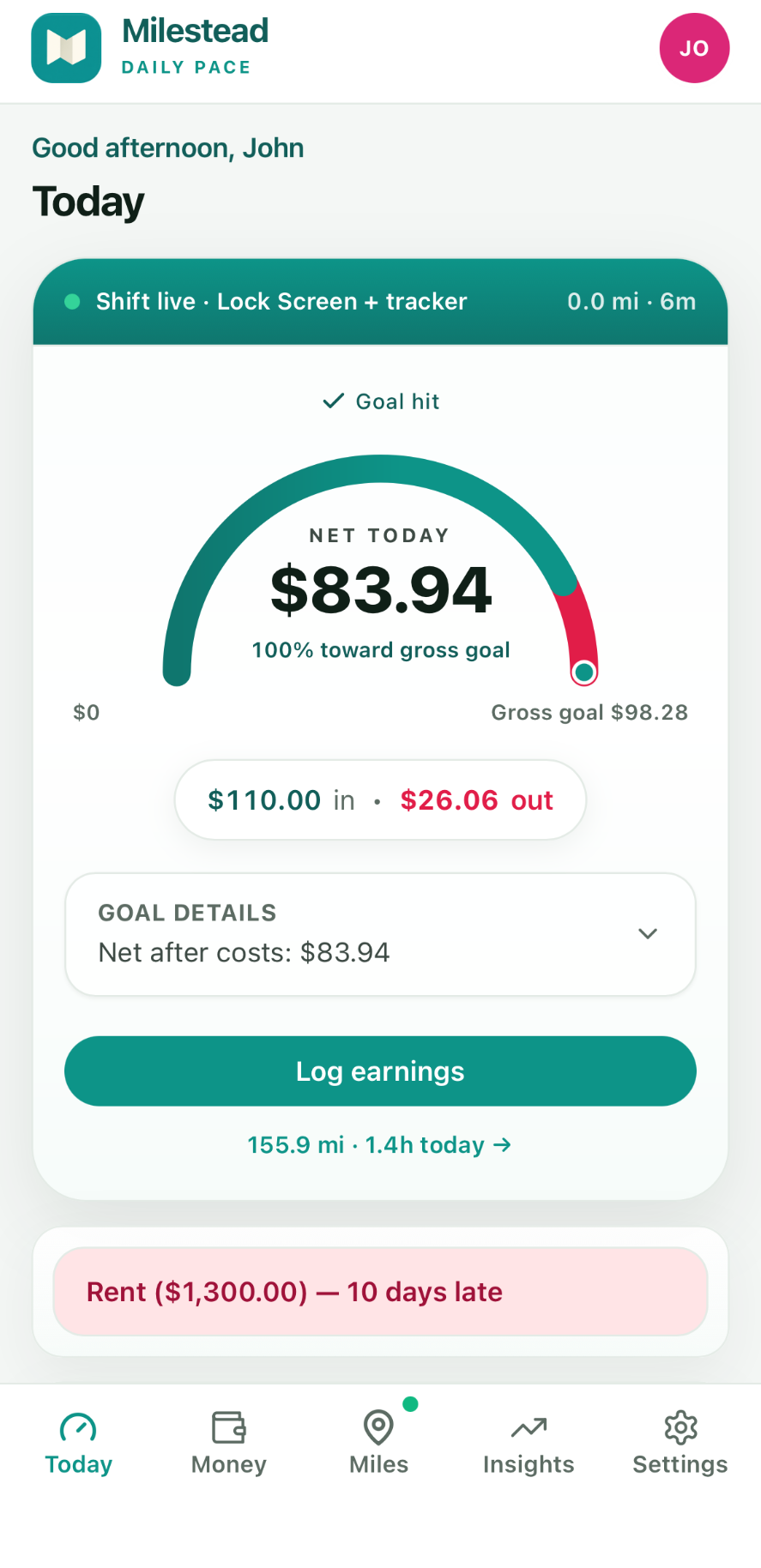Image resolution: width=761 pixels, height=1568 pixels.
Task: Open the Shift live tracker banner
Action: (380, 301)
